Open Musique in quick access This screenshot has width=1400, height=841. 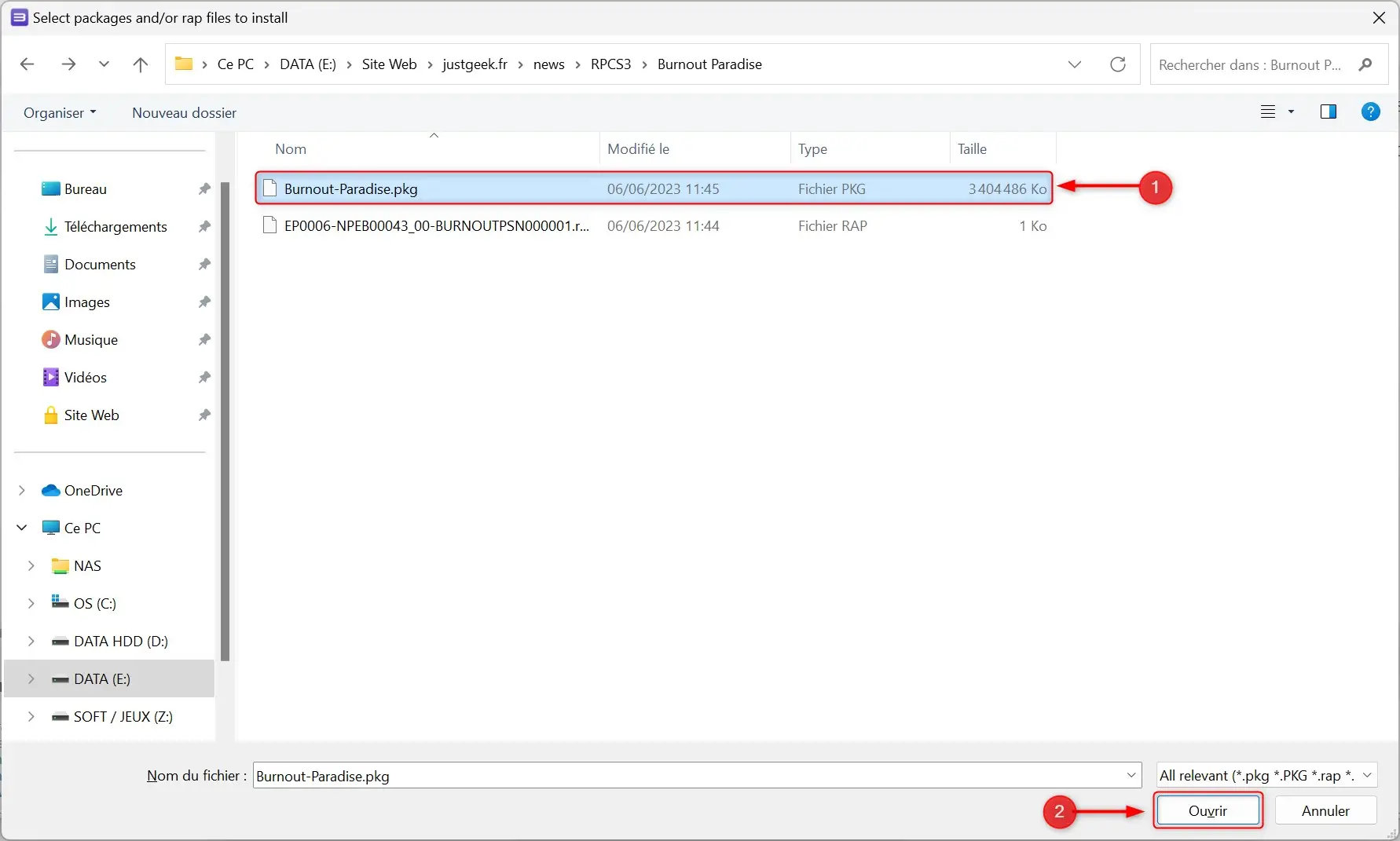pos(91,339)
